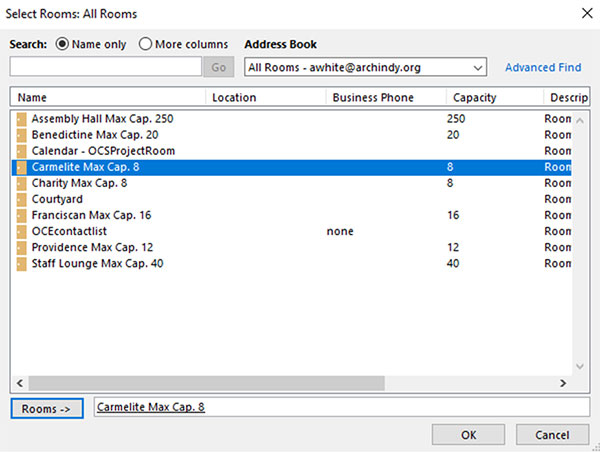Select the More columns search option
600x452 pixels.
(146, 44)
